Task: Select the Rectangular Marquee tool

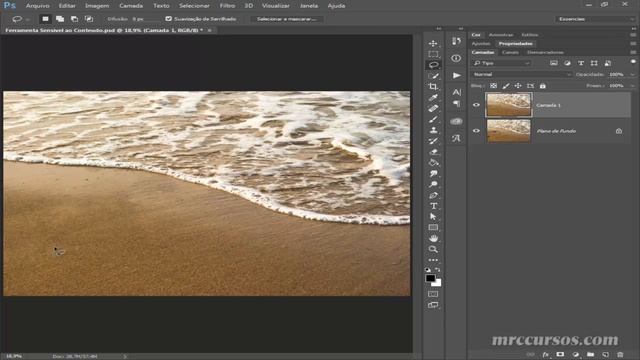Action: coord(433,54)
